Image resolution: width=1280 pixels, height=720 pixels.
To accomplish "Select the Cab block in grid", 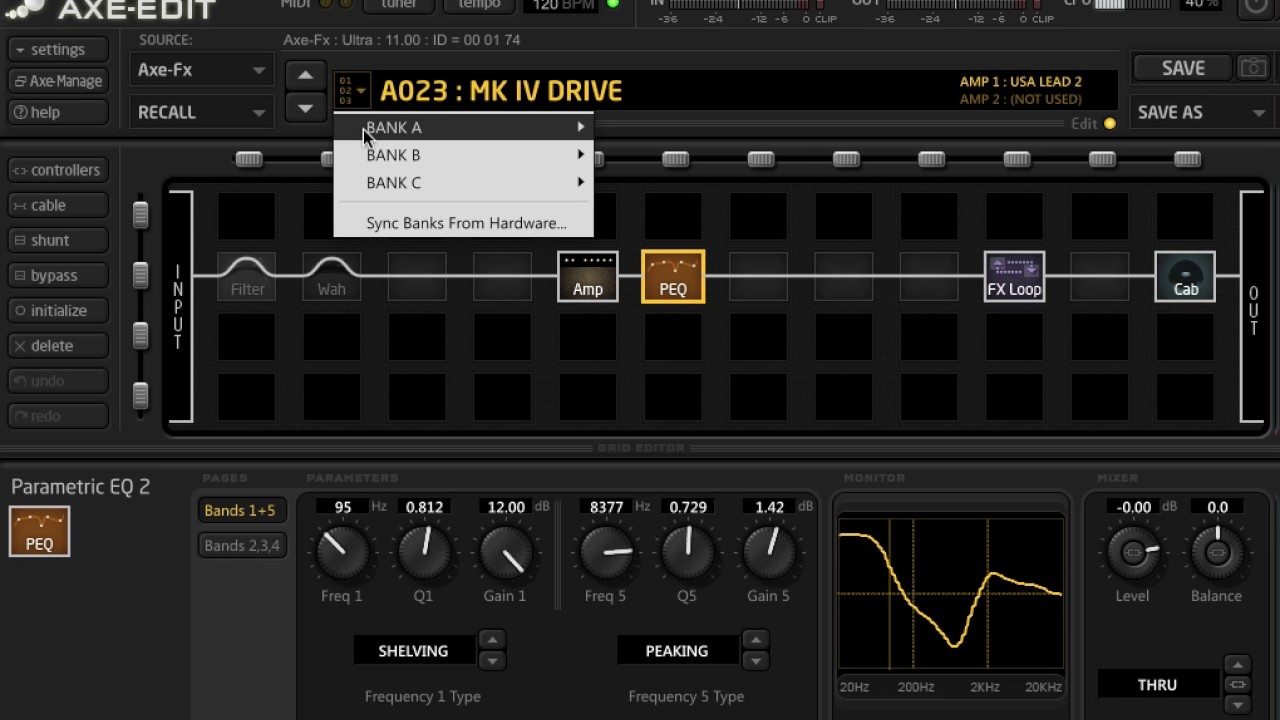I will (x=1185, y=276).
